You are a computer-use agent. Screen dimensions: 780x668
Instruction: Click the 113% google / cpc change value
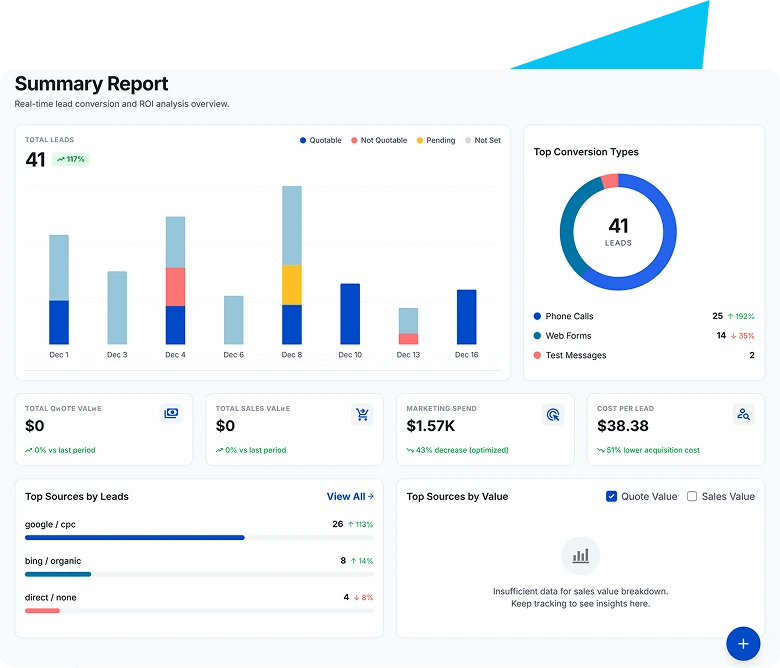click(x=360, y=524)
